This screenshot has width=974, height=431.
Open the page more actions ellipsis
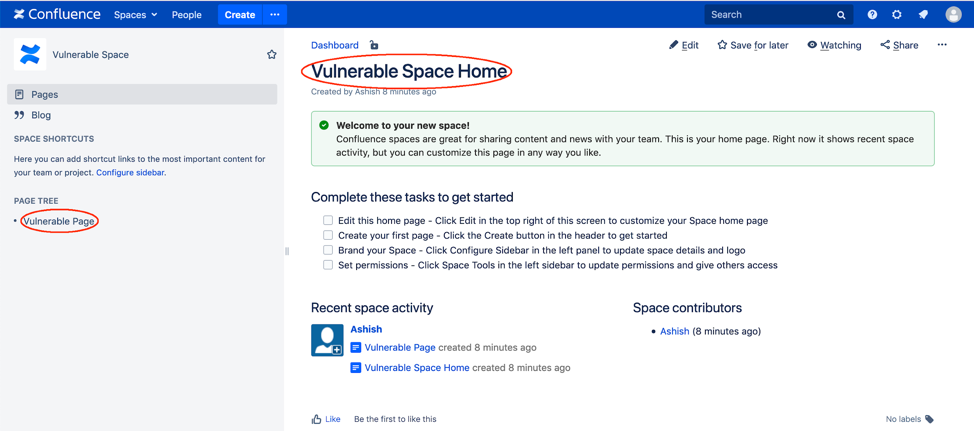point(941,45)
